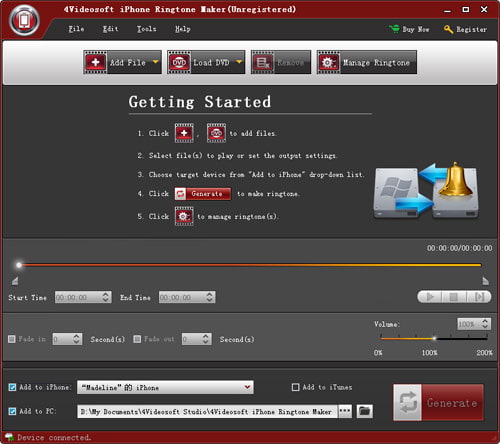Expand the Add File dropdown arrow
This screenshot has height=444, width=500.
coord(155,62)
